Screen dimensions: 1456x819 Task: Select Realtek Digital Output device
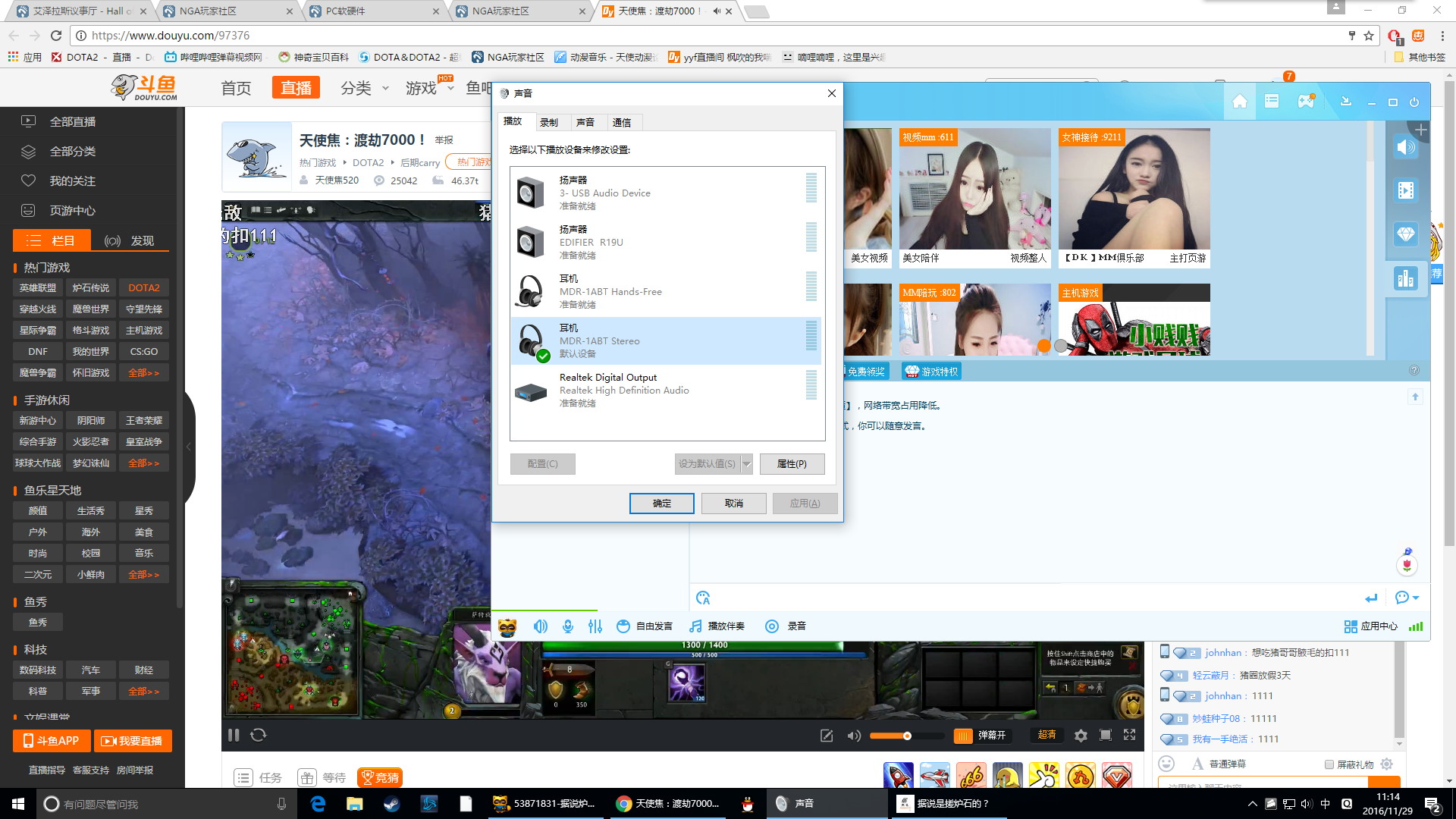pyautogui.click(x=666, y=390)
